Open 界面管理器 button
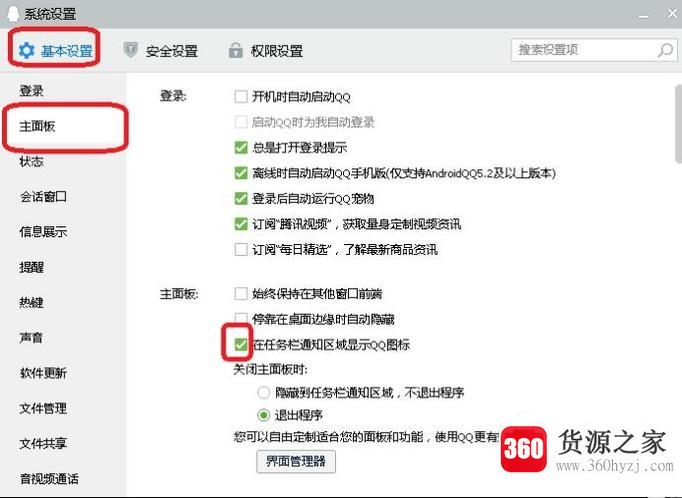The image size is (682, 498). coord(296,461)
